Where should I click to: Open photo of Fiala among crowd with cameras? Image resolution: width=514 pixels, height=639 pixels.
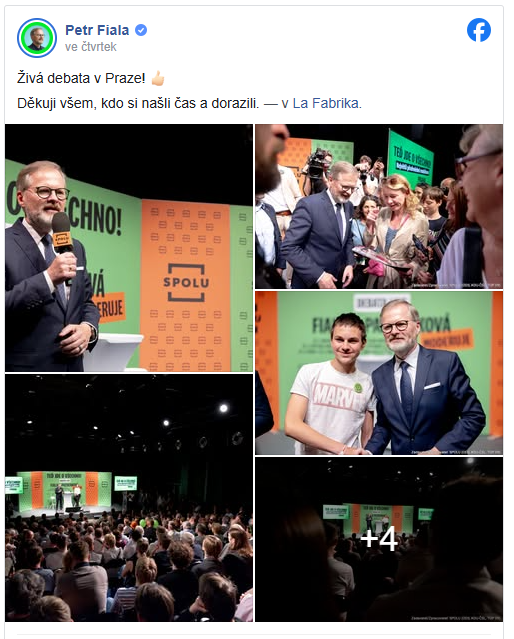[379, 207]
